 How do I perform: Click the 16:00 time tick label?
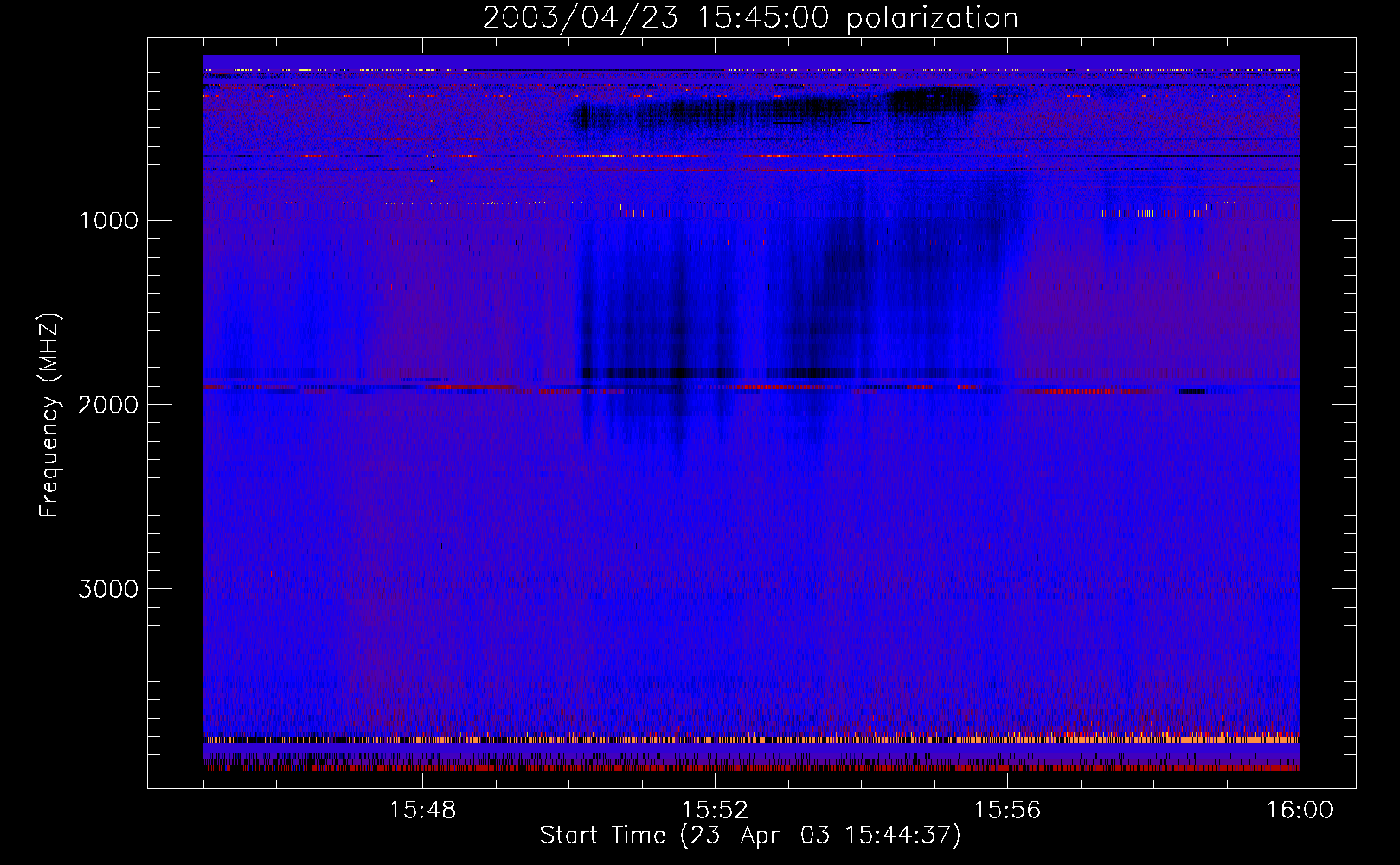(1300, 811)
